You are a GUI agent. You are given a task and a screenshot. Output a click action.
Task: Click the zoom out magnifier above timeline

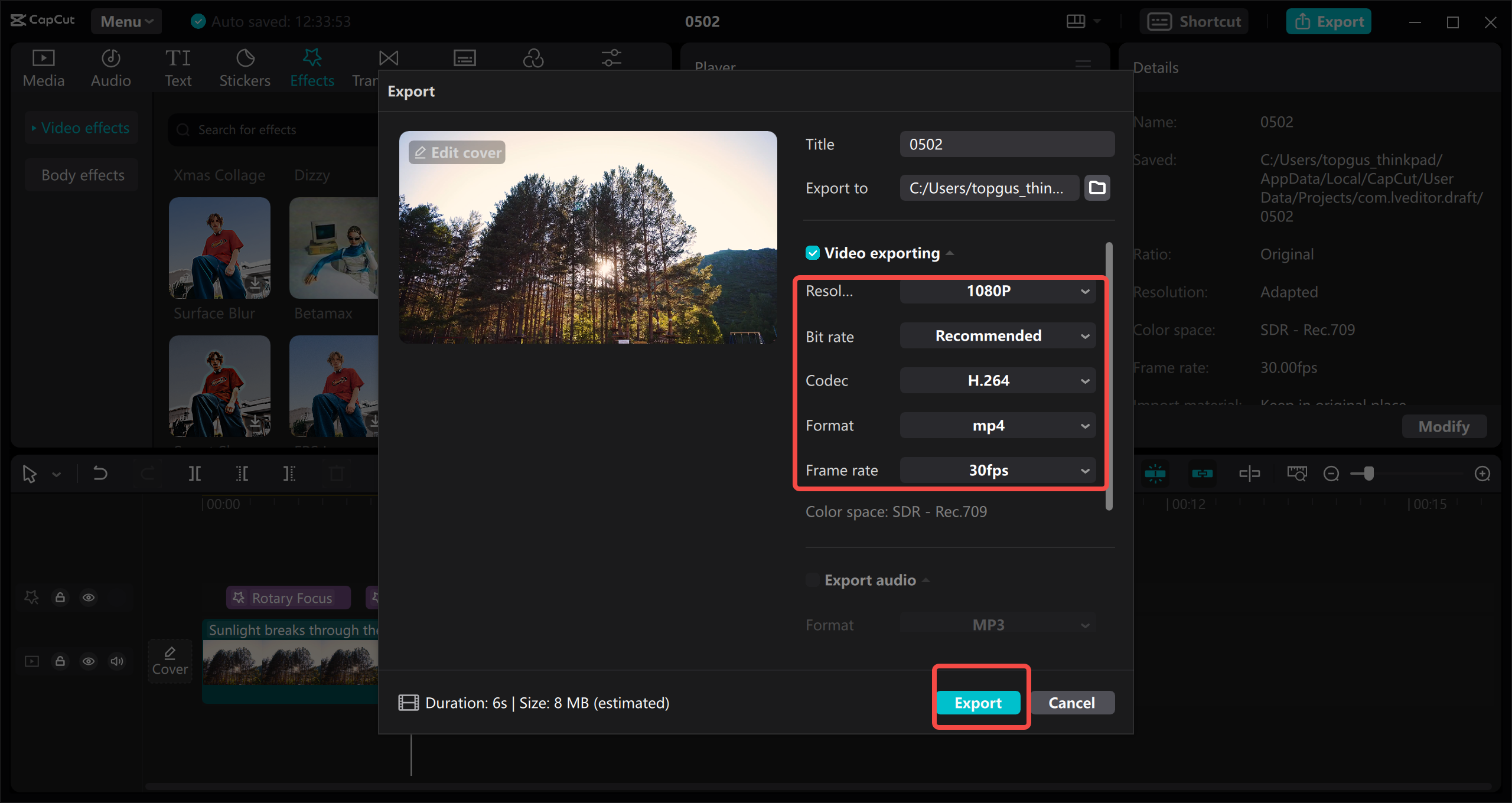point(1332,473)
